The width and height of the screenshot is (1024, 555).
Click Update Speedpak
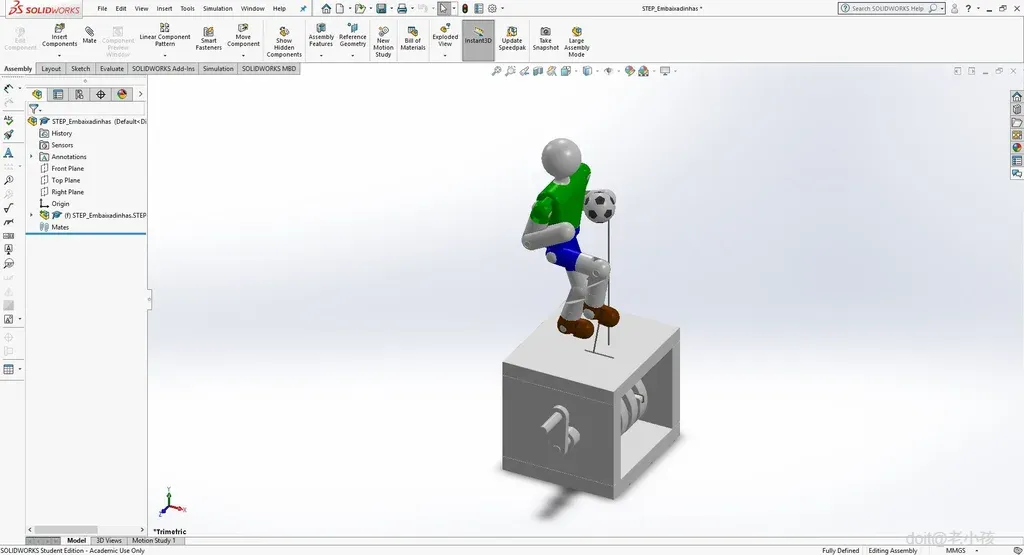[512, 39]
